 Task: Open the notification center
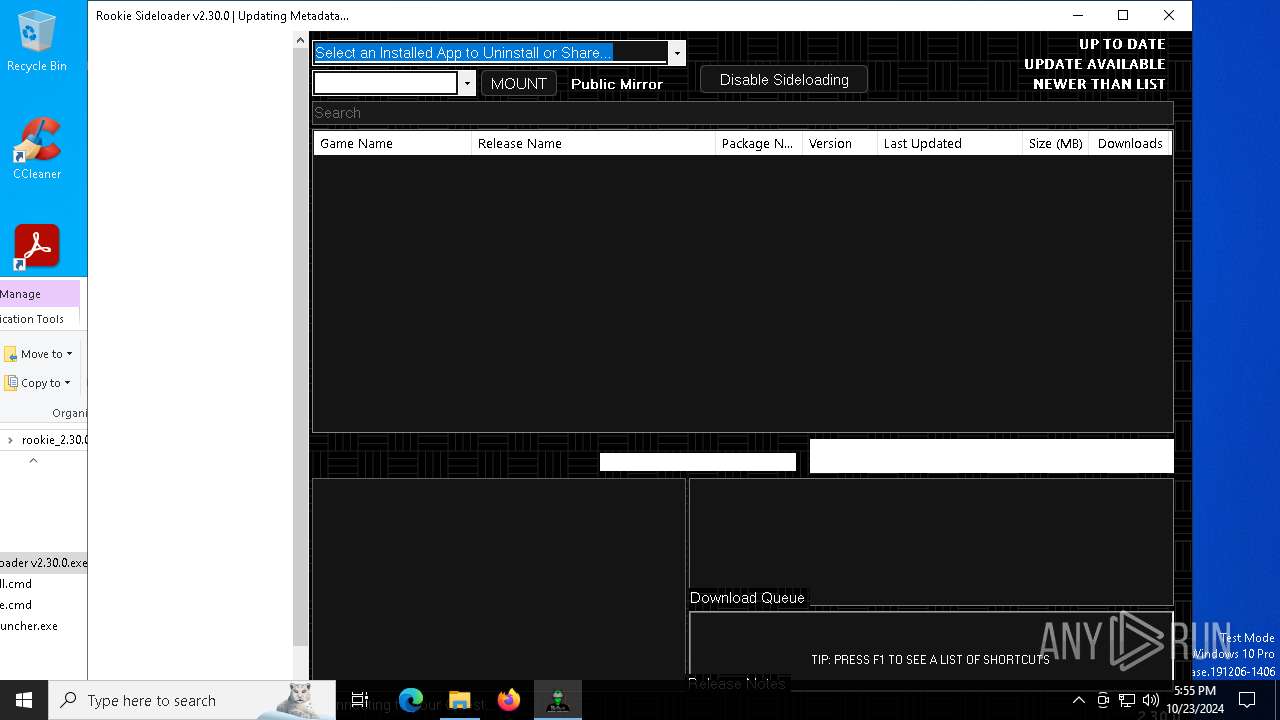tap(1247, 700)
